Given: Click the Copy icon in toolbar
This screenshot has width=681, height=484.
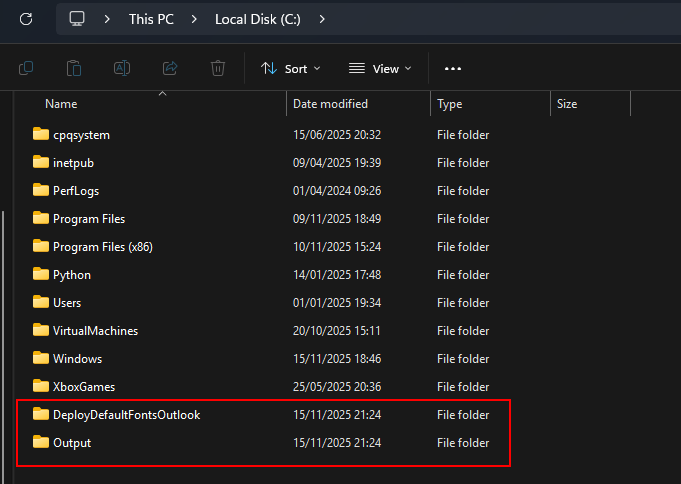Looking at the screenshot, I should pos(26,69).
